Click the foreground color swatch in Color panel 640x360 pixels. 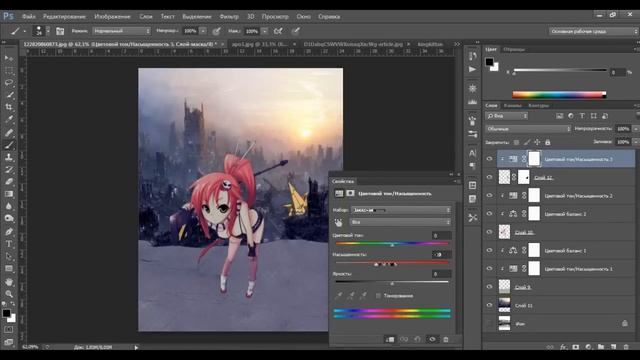coord(489,62)
